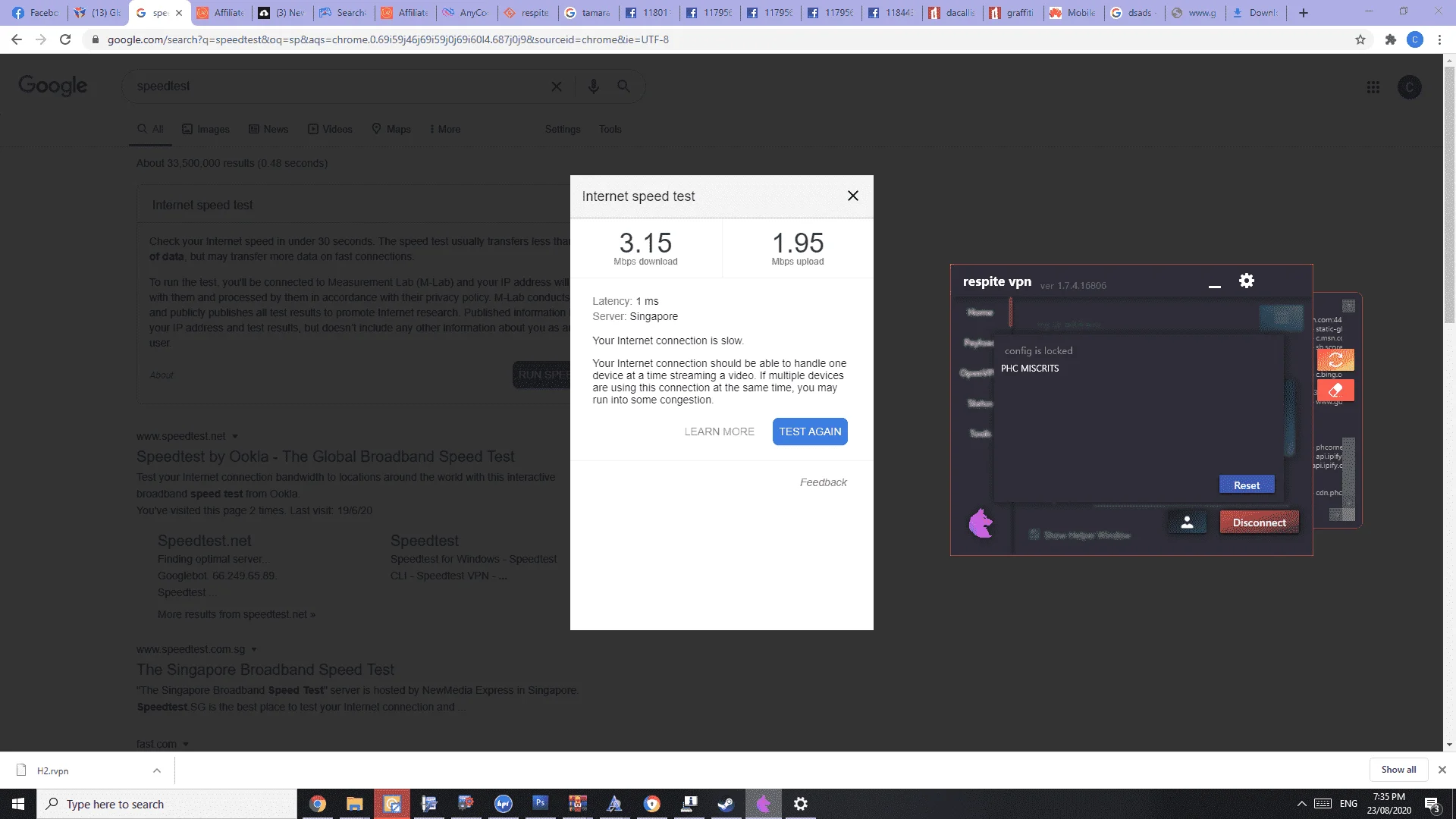Switch to the tamara Google tab
This screenshot has width=1456, height=819.
pyautogui.click(x=588, y=13)
